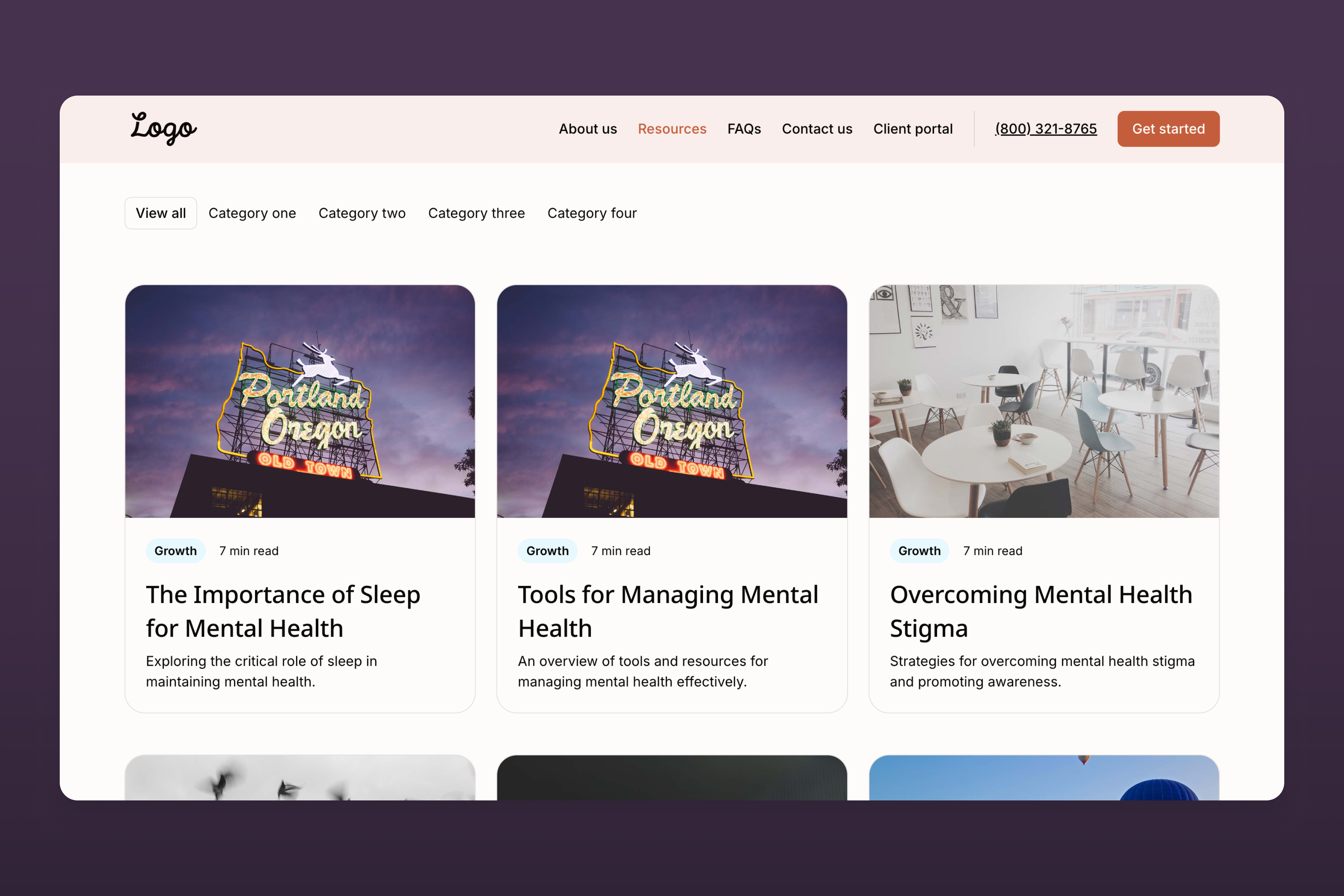Viewport: 1344px width, 896px height.
Task: Open the Importance of Sleep article title
Action: 283,611
